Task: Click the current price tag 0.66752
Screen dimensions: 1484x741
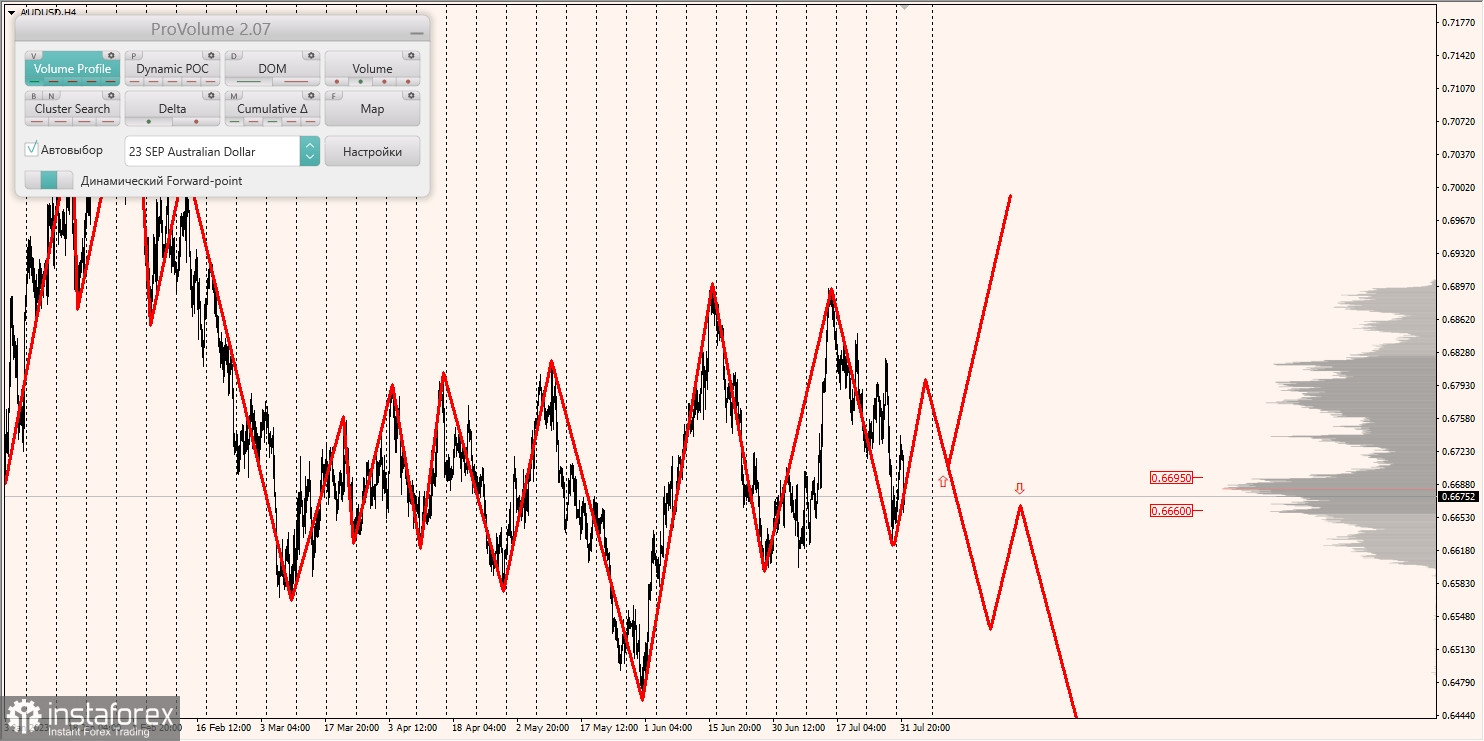Action: (1460, 496)
